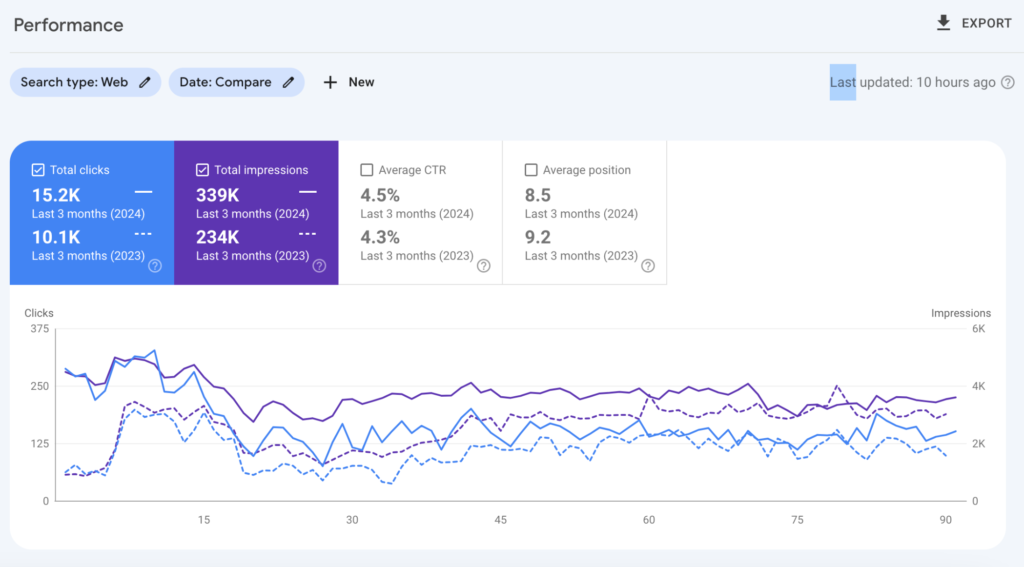Uncheck the Total impressions checkbox
Viewport: 1024px width, 567px height.
202,170
